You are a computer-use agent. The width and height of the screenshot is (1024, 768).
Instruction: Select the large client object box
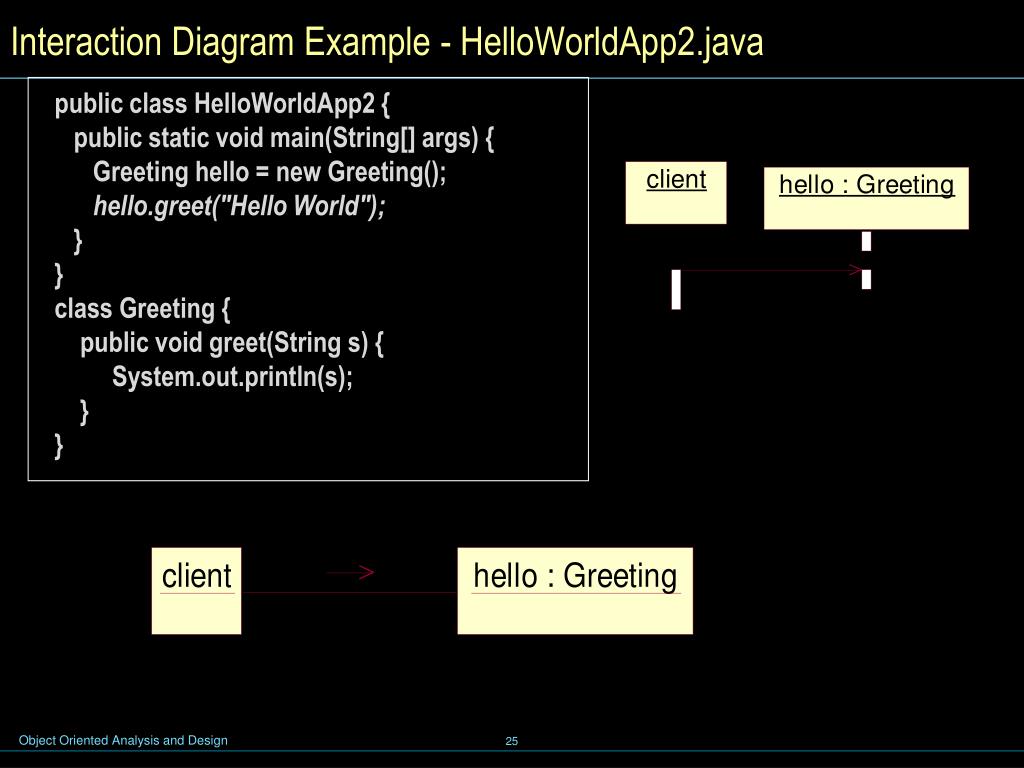point(196,590)
